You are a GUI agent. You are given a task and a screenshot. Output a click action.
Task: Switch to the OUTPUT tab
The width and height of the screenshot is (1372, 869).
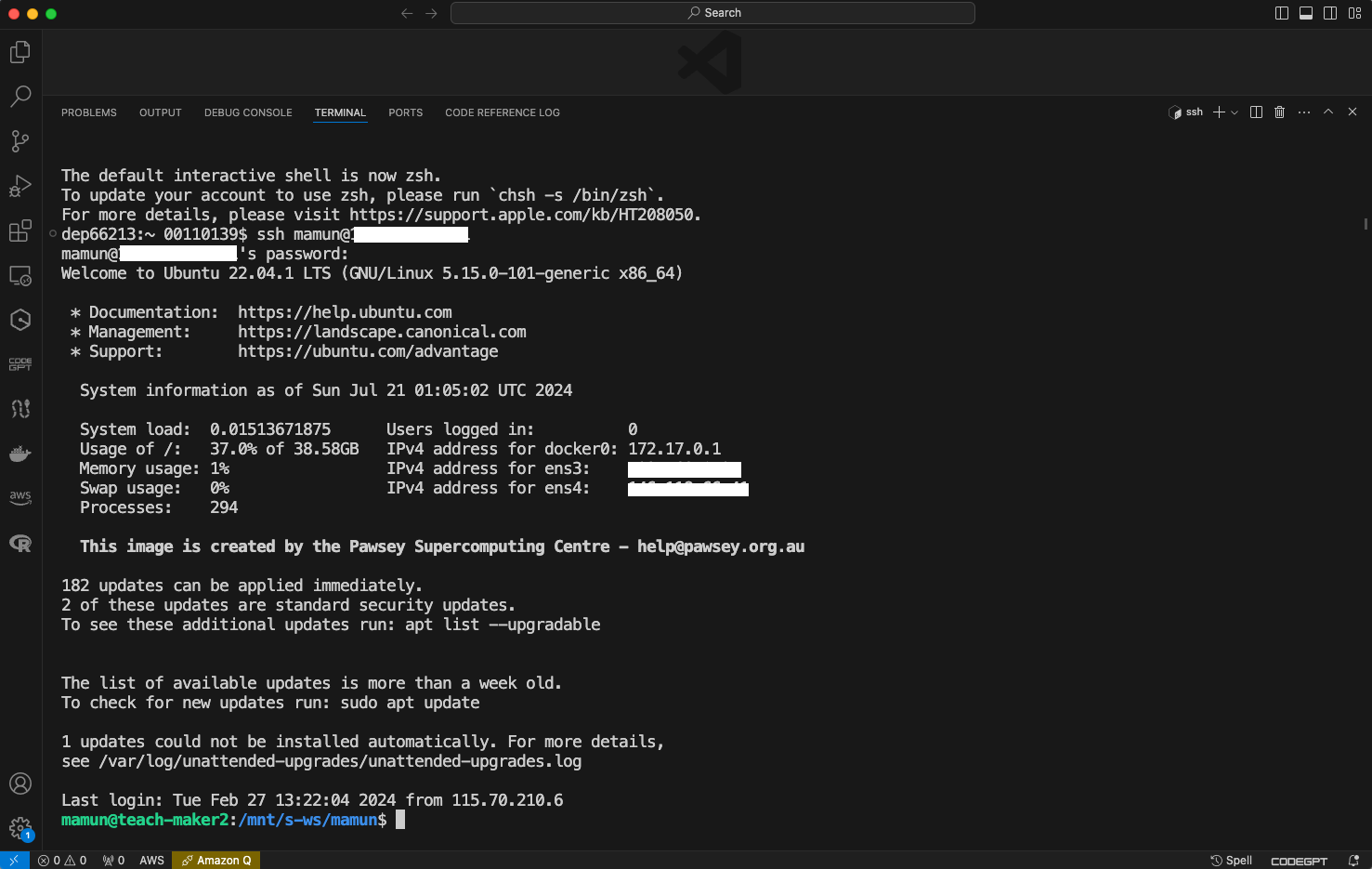tap(160, 112)
